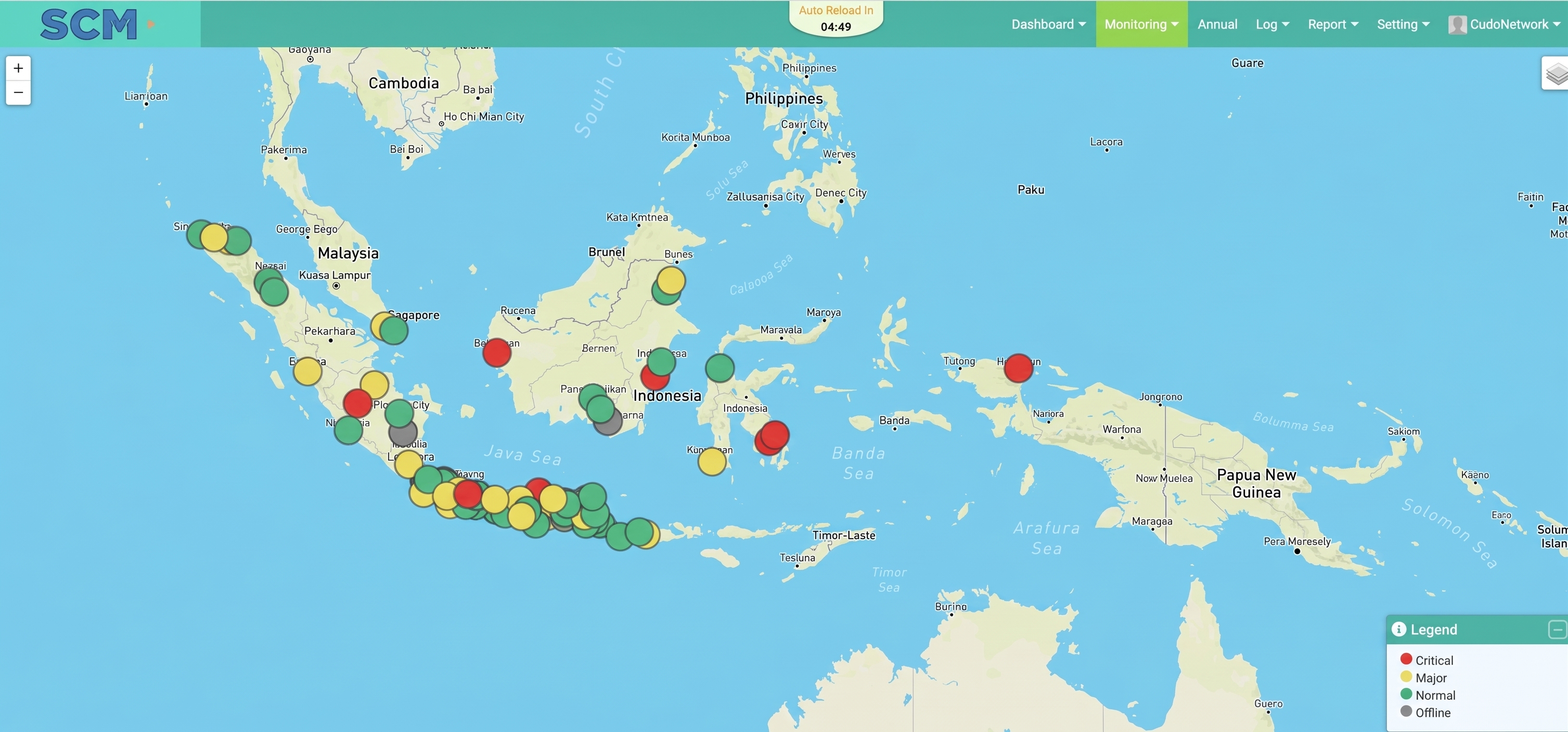Viewport: 1568px width, 732px height.
Task: Open the Log dropdown menu
Action: coord(1272,24)
